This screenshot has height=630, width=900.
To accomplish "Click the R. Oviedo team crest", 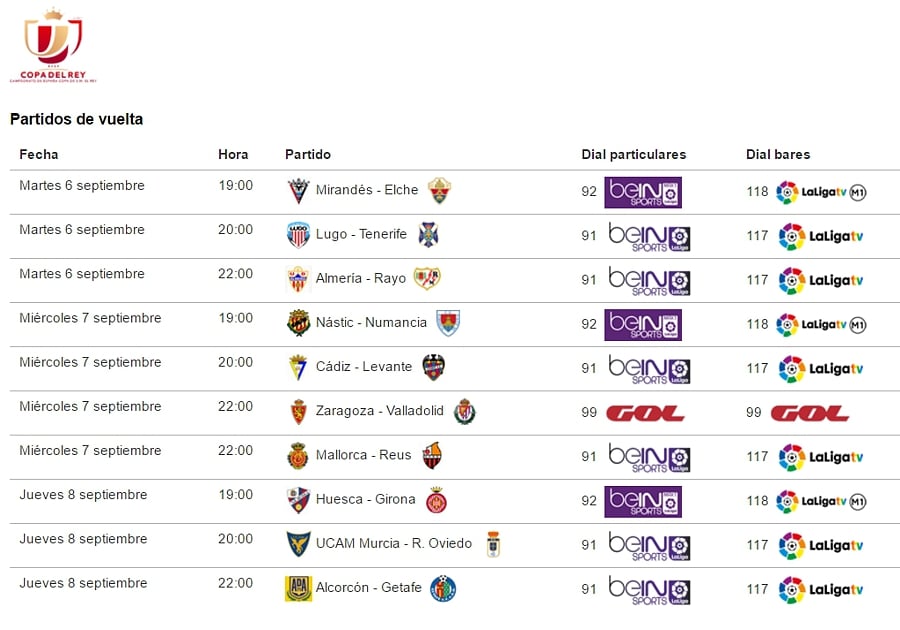I will click(493, 544).
